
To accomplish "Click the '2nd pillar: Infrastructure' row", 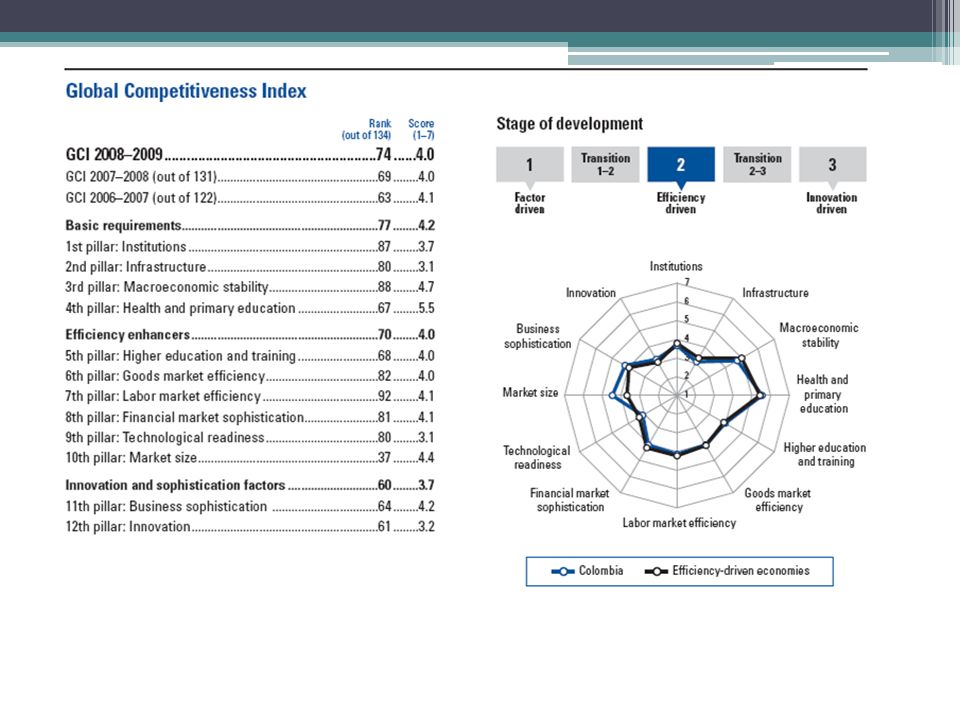I will [x=250, y=267].
